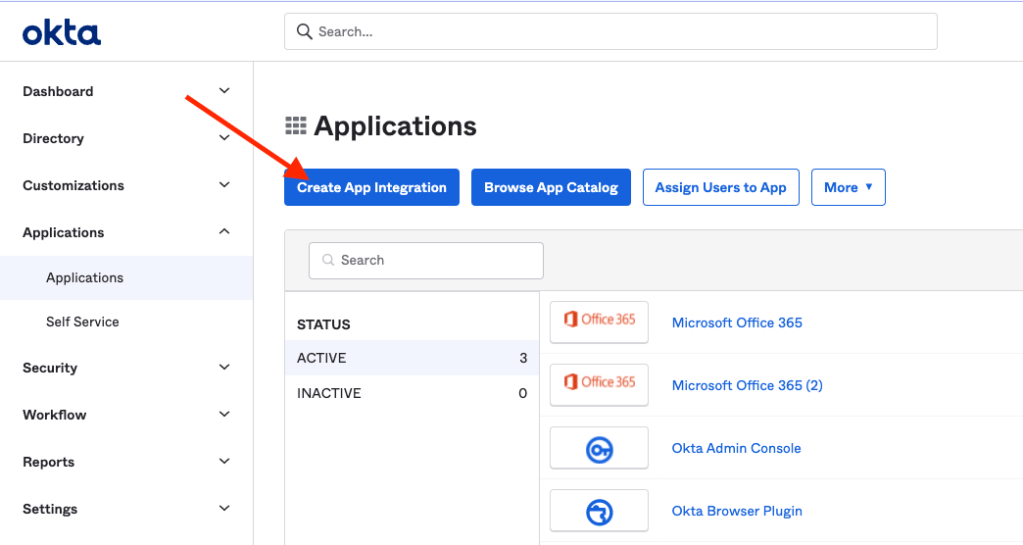The height and width of the screenshot is (545, 1023).
Task: Click the Okta Admin Console key icon
Action: 599,448
